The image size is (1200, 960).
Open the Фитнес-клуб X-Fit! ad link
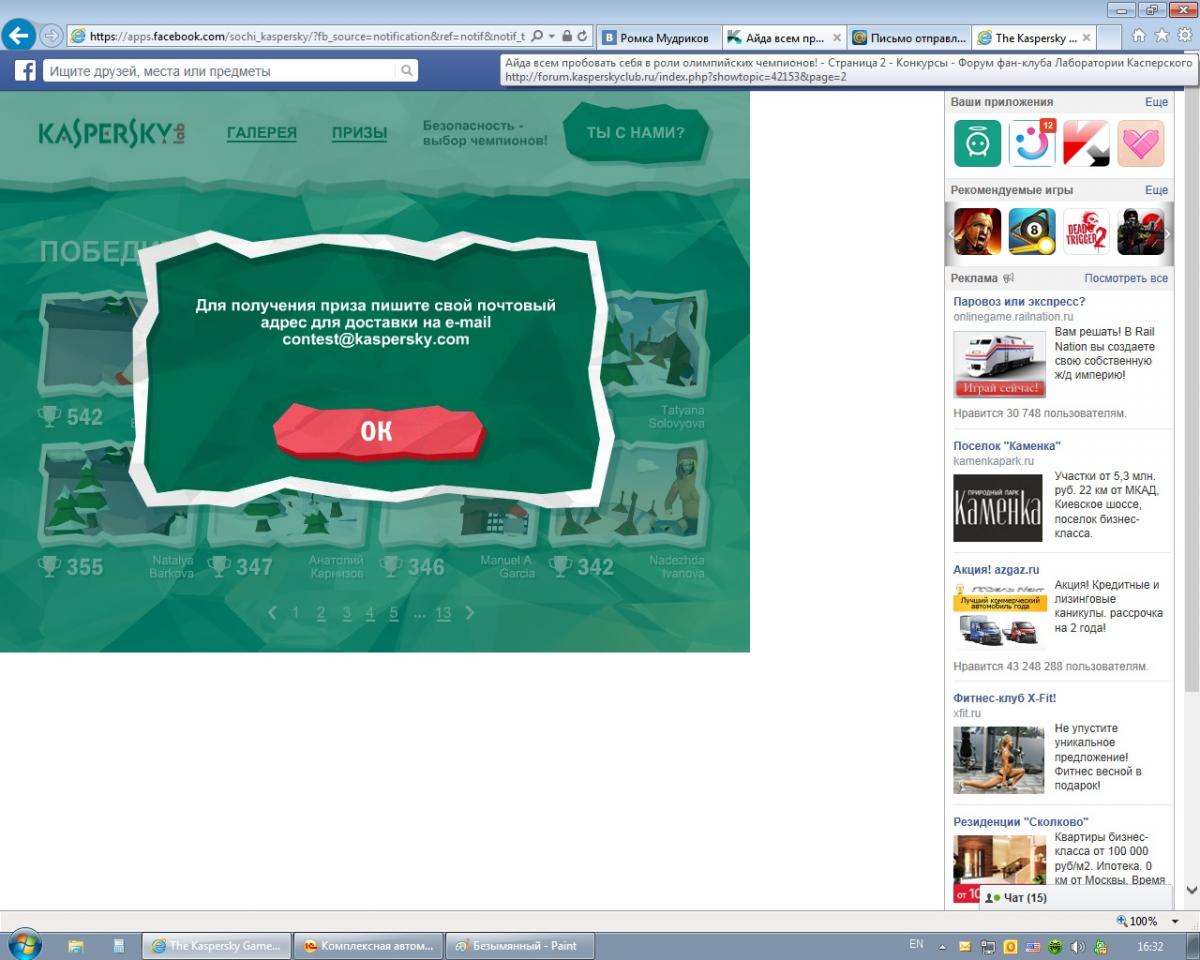pos(1005,698)
